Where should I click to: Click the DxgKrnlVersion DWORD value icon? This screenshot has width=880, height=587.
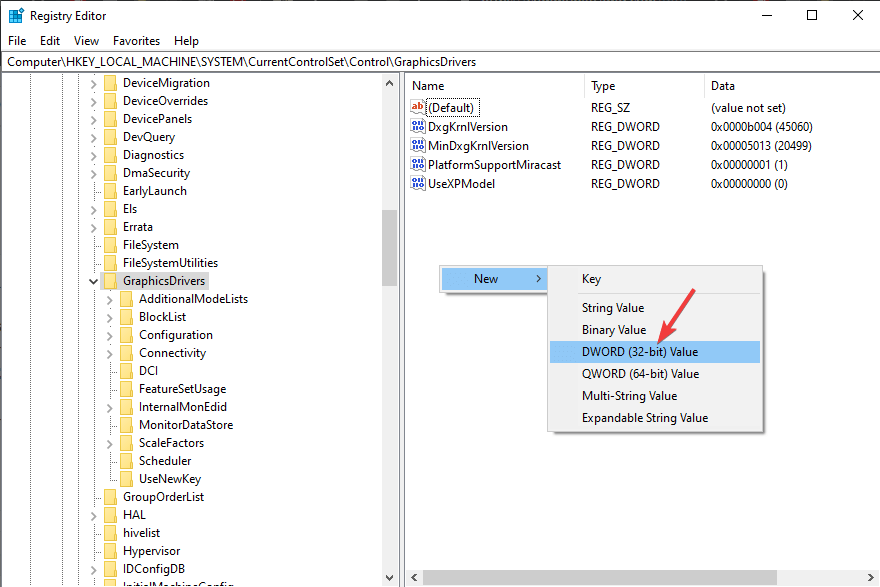click(418, 127)
